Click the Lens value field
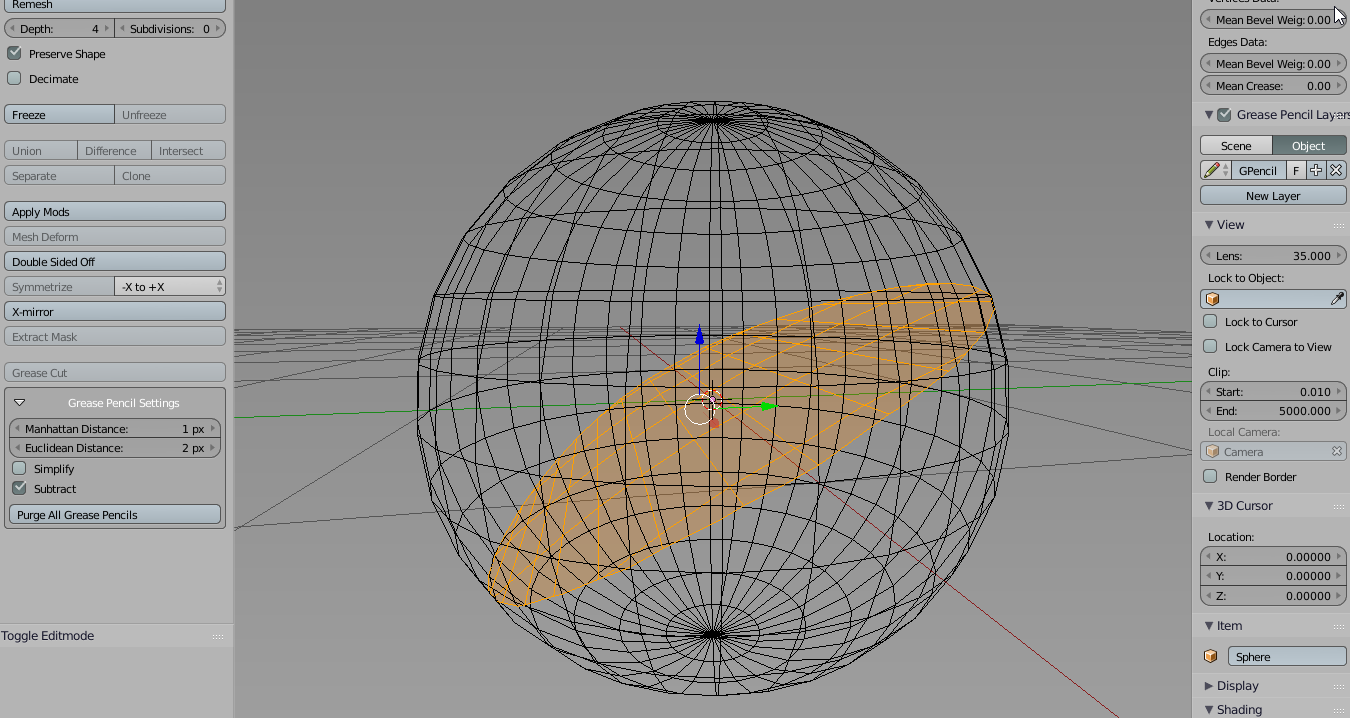1350x718 pixels. point(1273,256)
